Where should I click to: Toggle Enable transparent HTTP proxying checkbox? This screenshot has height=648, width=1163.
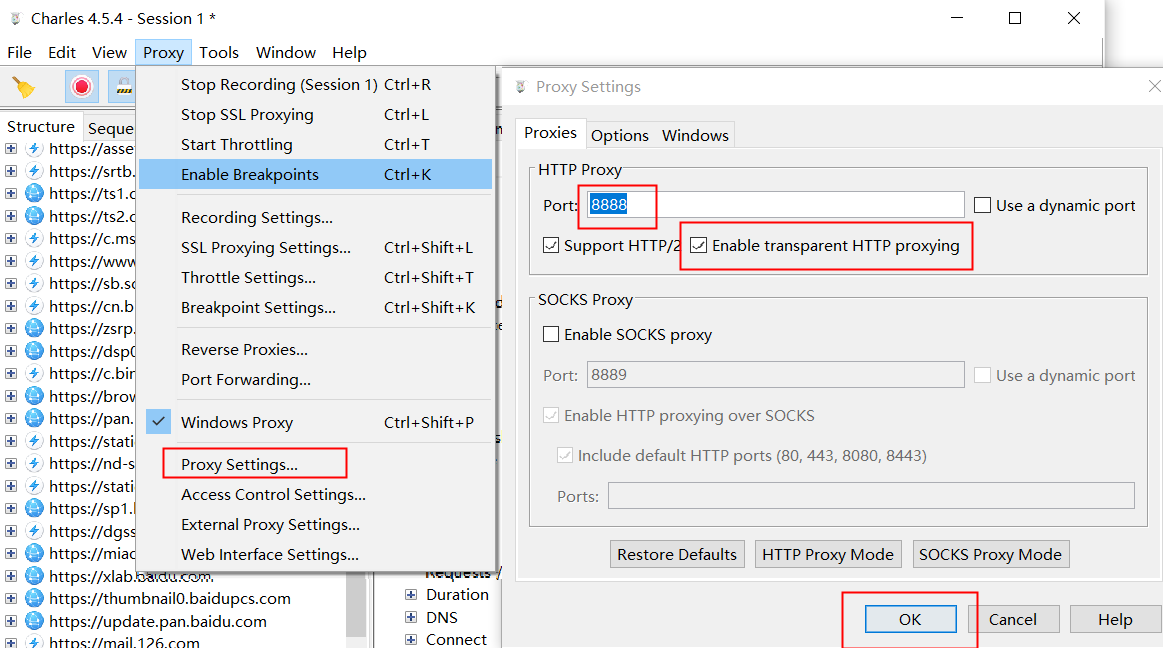click(699, 245)
